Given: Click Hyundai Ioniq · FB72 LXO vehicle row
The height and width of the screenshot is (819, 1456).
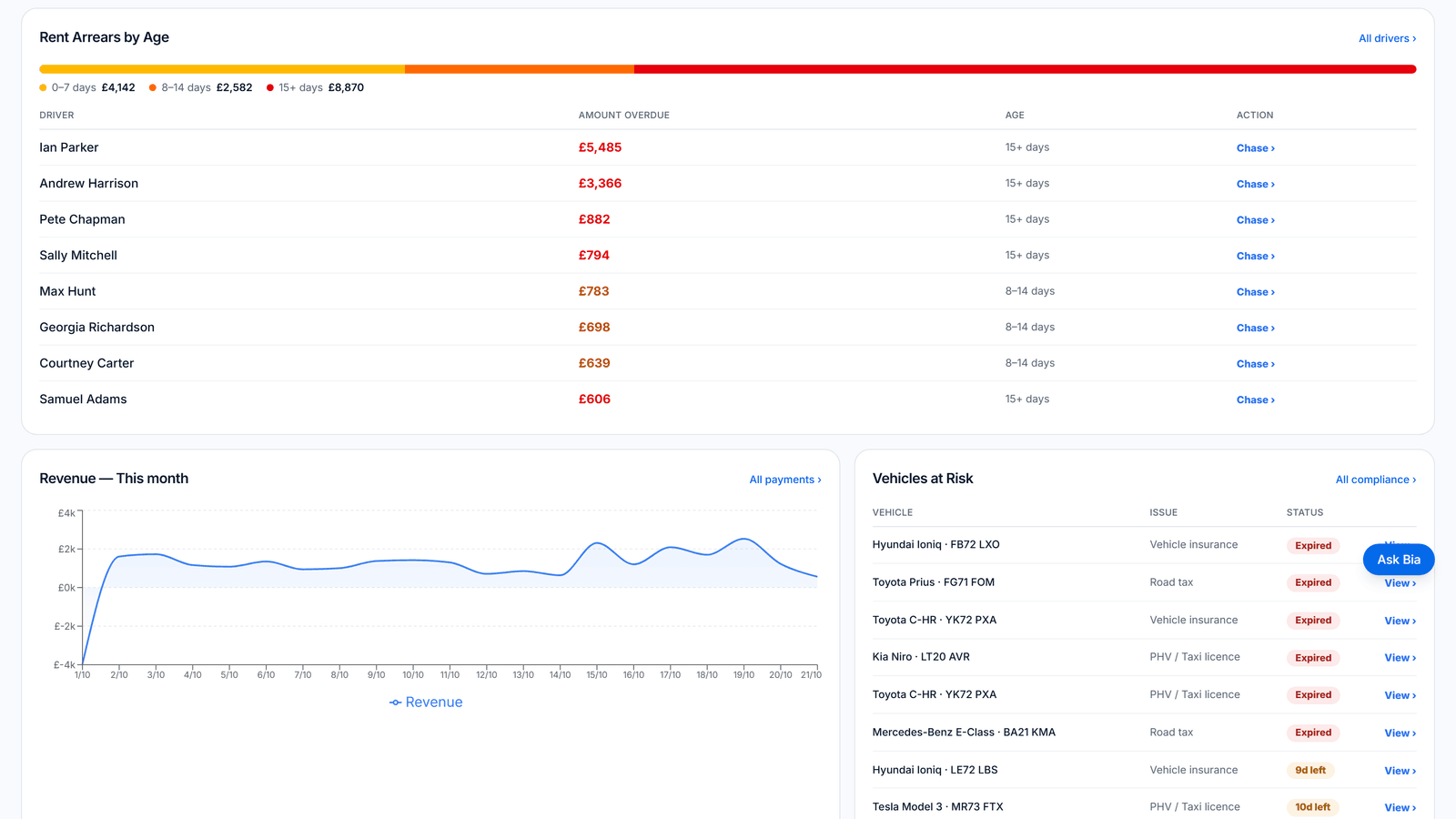Looking at the screenshot, I should (x=1144, y=545).
